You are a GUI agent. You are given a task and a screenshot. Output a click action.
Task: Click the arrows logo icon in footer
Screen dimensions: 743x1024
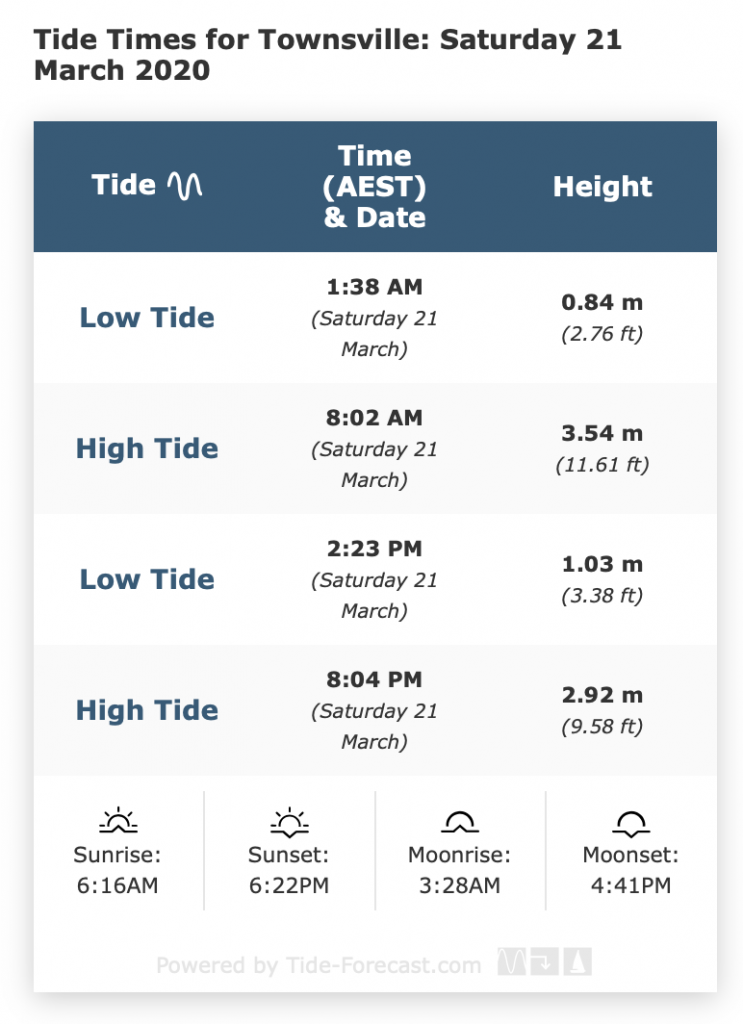coord(545,963)
